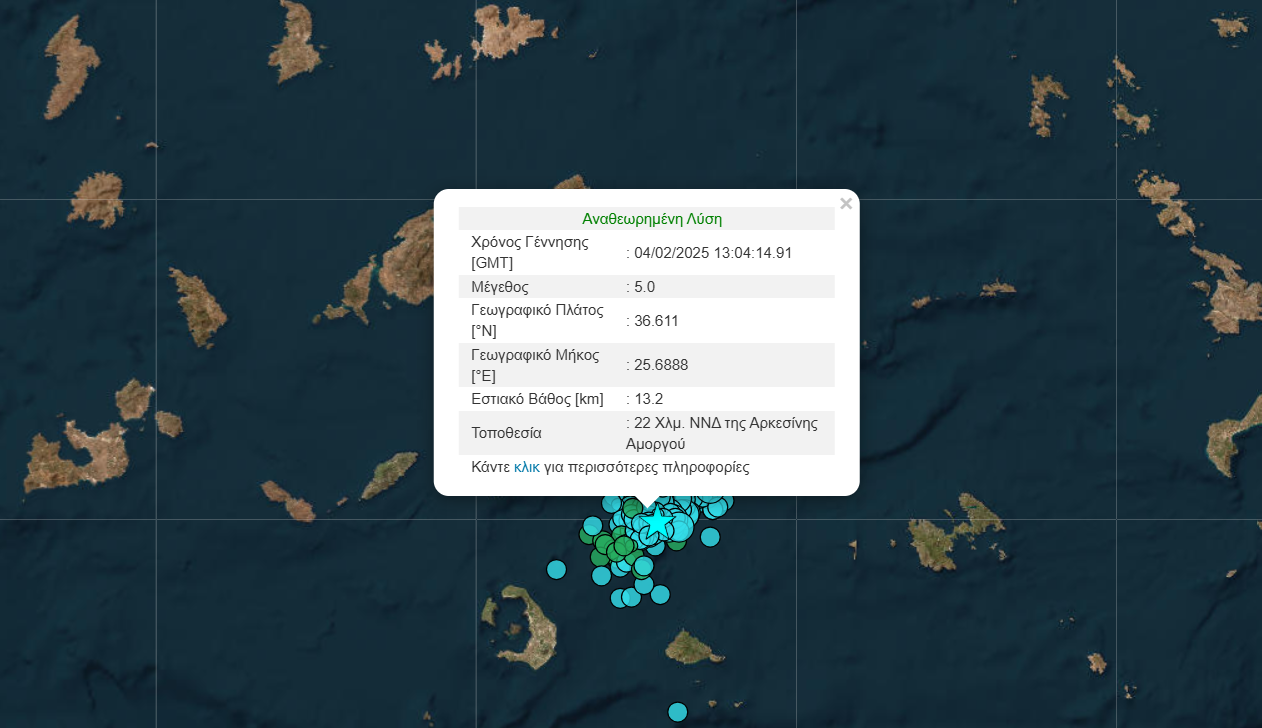The image size is (1262, 728).
Task: Click the origin time value 04/02/2025 13:04:14.91
Action: 712,253
